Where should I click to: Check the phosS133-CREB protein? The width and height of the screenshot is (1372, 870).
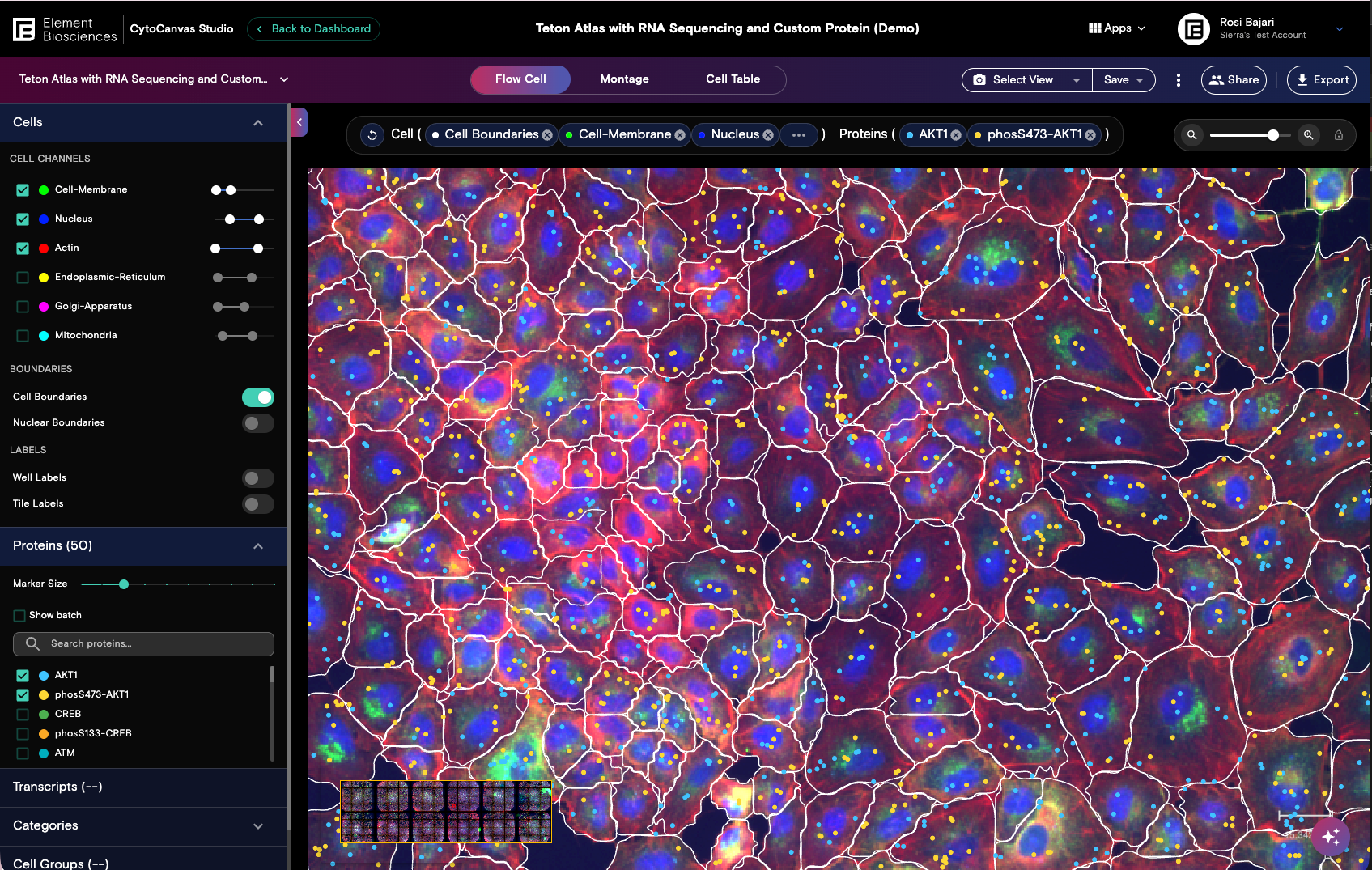23,734
